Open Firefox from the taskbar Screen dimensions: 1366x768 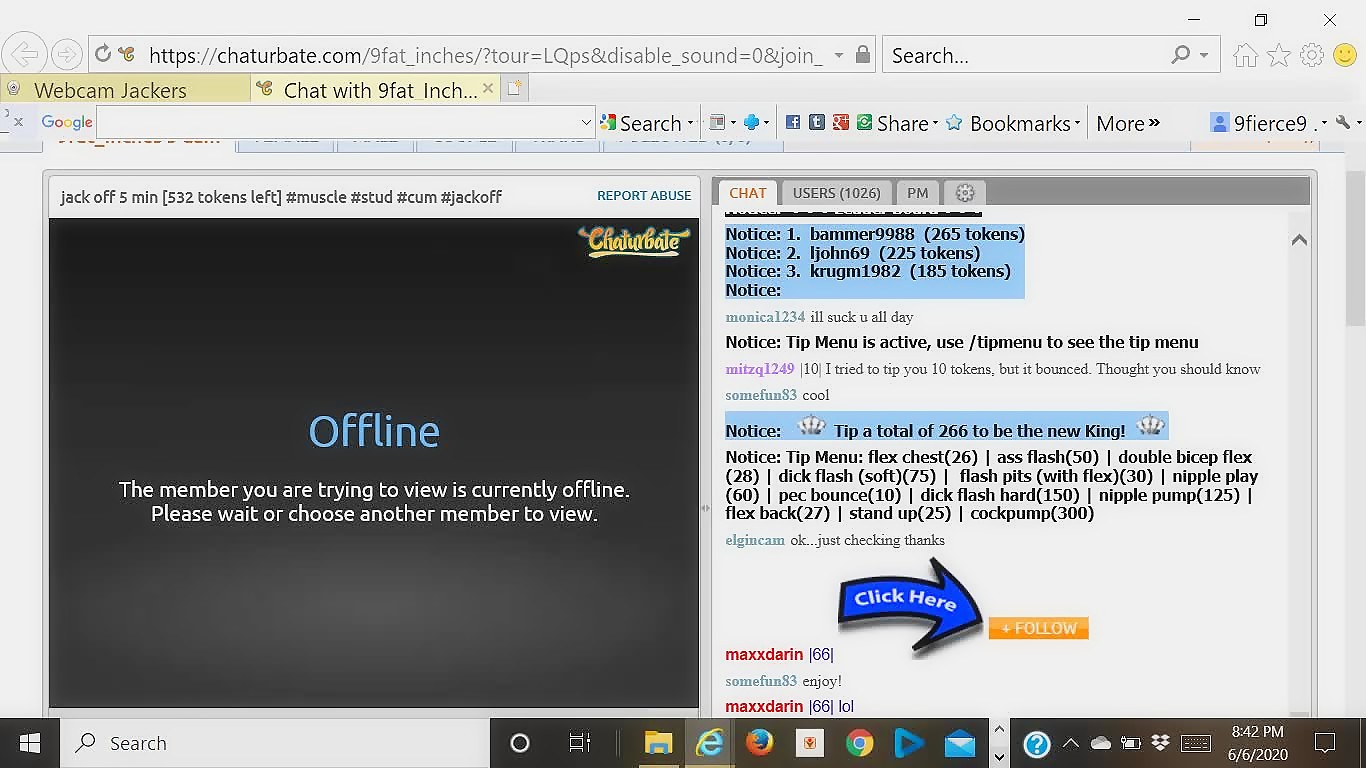tap(760, 743)
